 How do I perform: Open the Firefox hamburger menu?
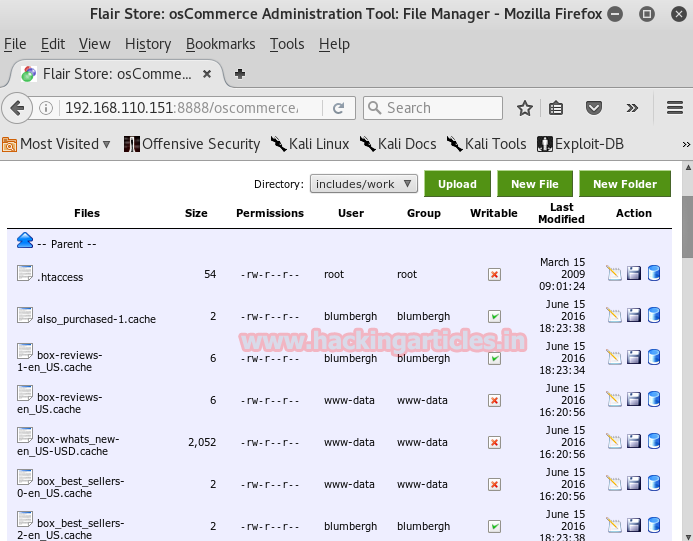(x=675, y=108)
